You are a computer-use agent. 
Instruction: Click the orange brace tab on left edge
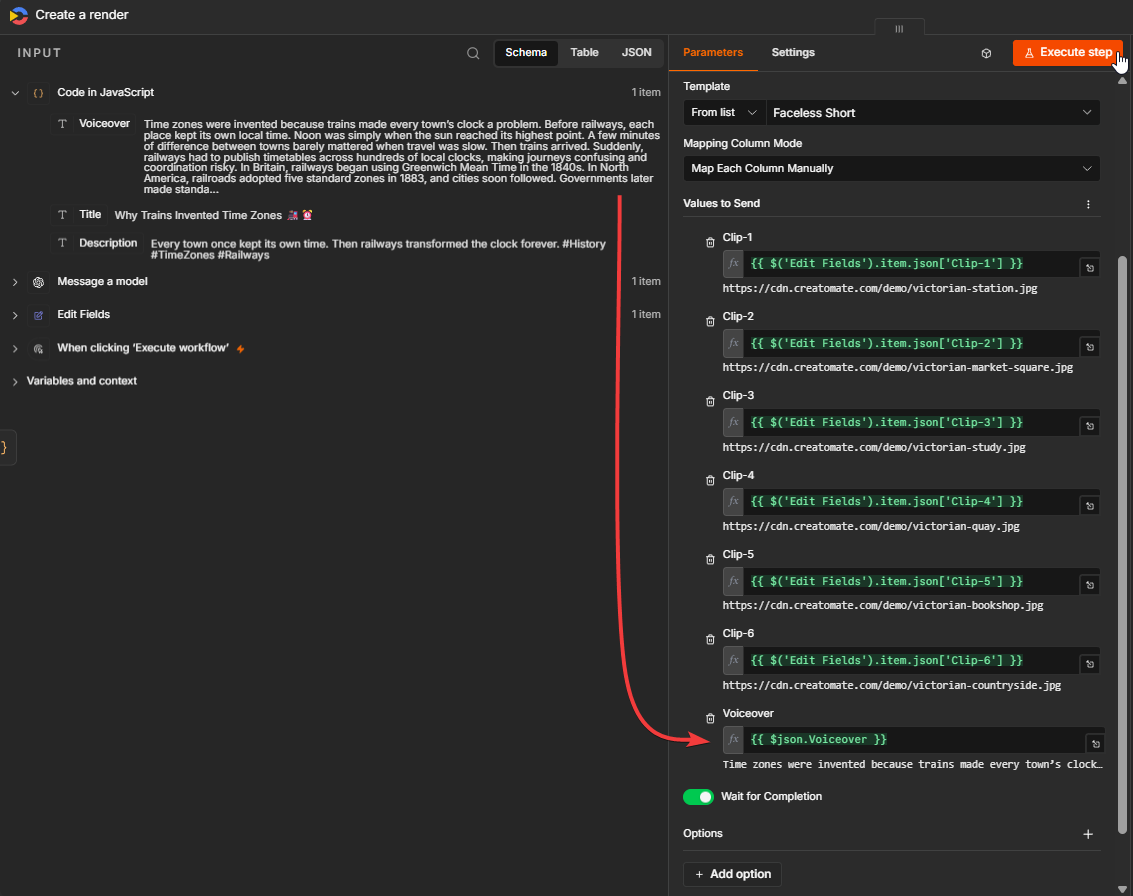tap(5, 447)
